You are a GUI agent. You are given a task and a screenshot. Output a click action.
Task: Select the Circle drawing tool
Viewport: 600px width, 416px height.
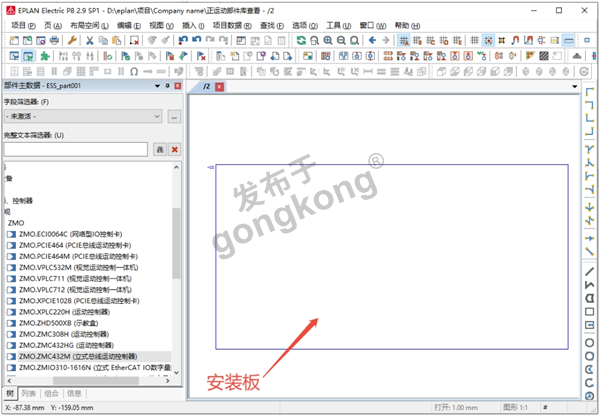click(x=589, y=343)
